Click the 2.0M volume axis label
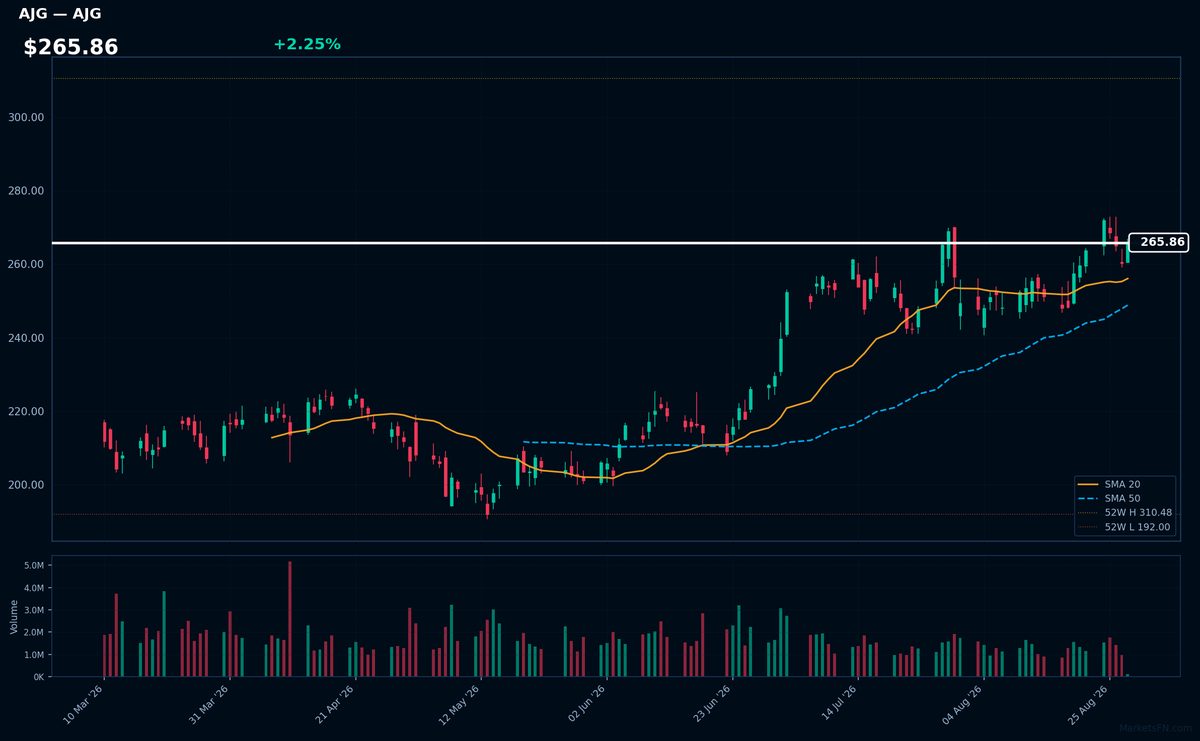Screen dimensions: 1200x741 point(33,633)
